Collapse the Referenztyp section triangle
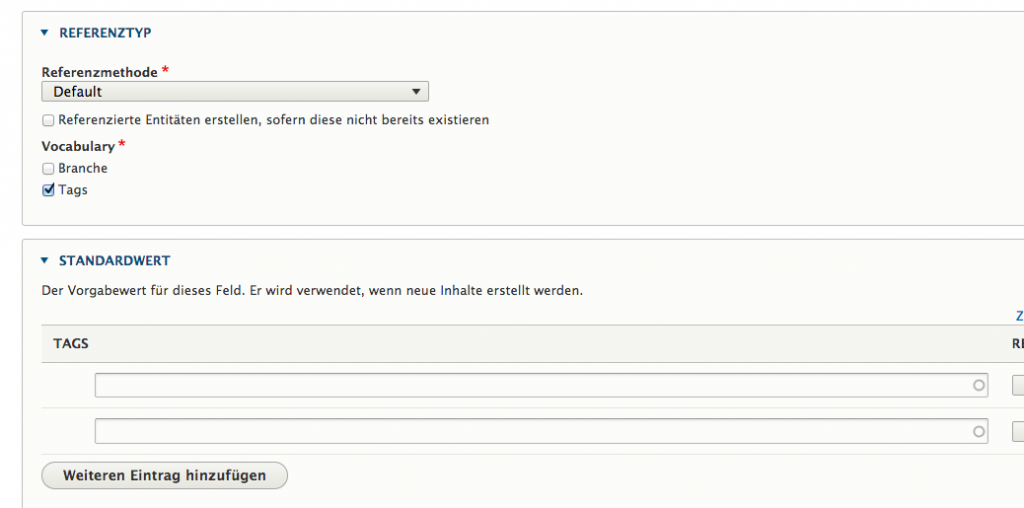Screen dimensions: 1024x508 44,33
